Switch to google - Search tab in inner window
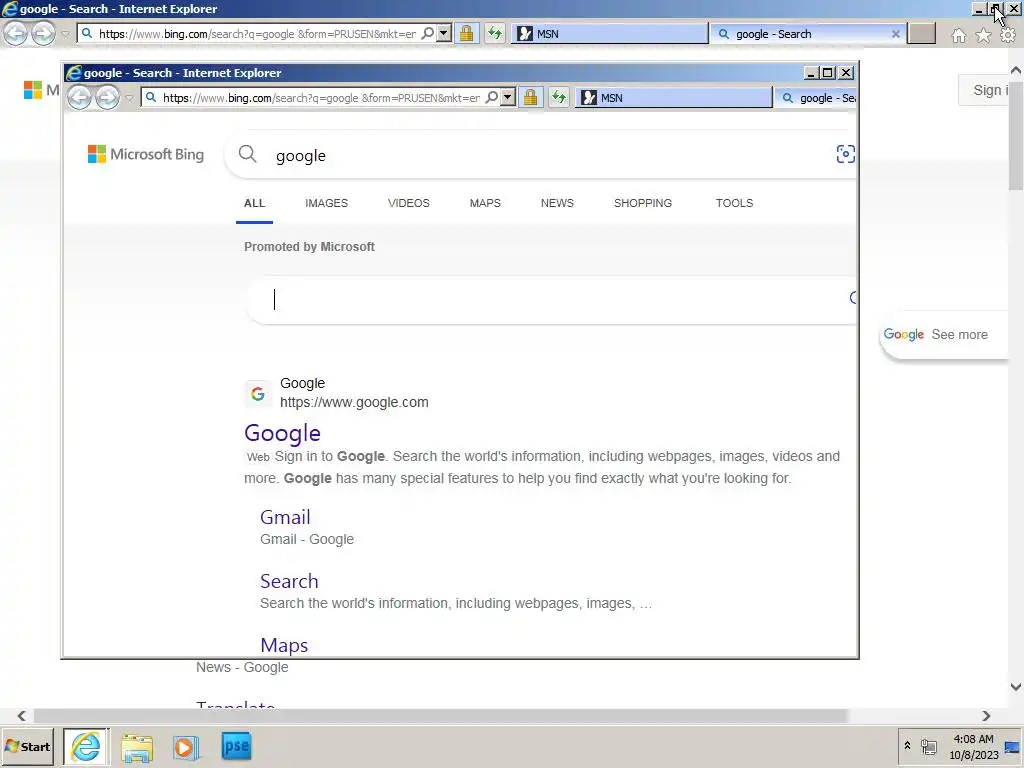 tap(816, 98)
